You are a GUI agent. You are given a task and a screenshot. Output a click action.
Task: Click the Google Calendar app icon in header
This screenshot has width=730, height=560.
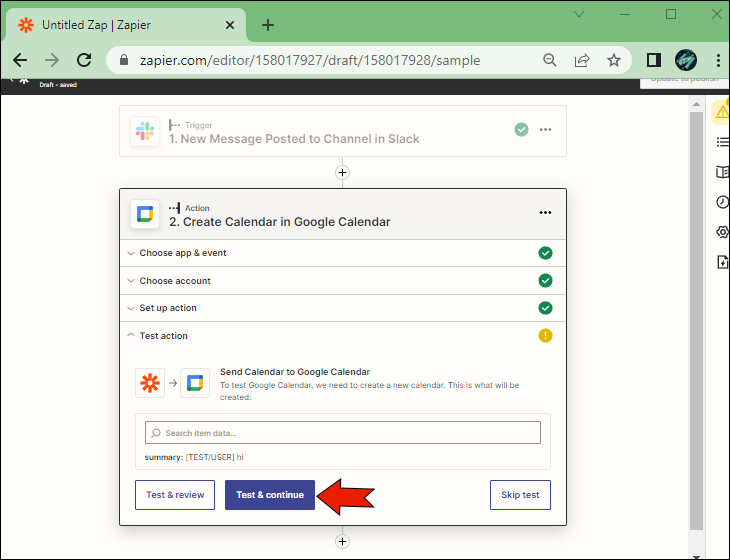[145, 214]
